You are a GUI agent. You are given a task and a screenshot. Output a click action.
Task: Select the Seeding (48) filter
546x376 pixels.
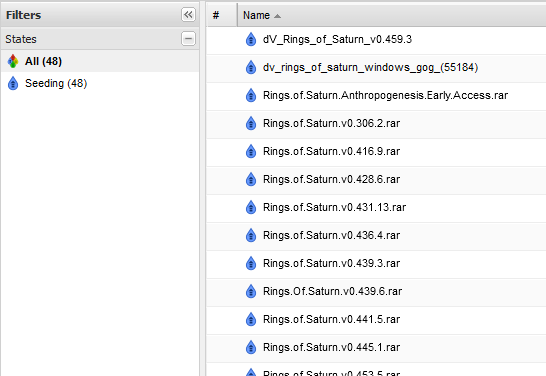click(100, 84)
